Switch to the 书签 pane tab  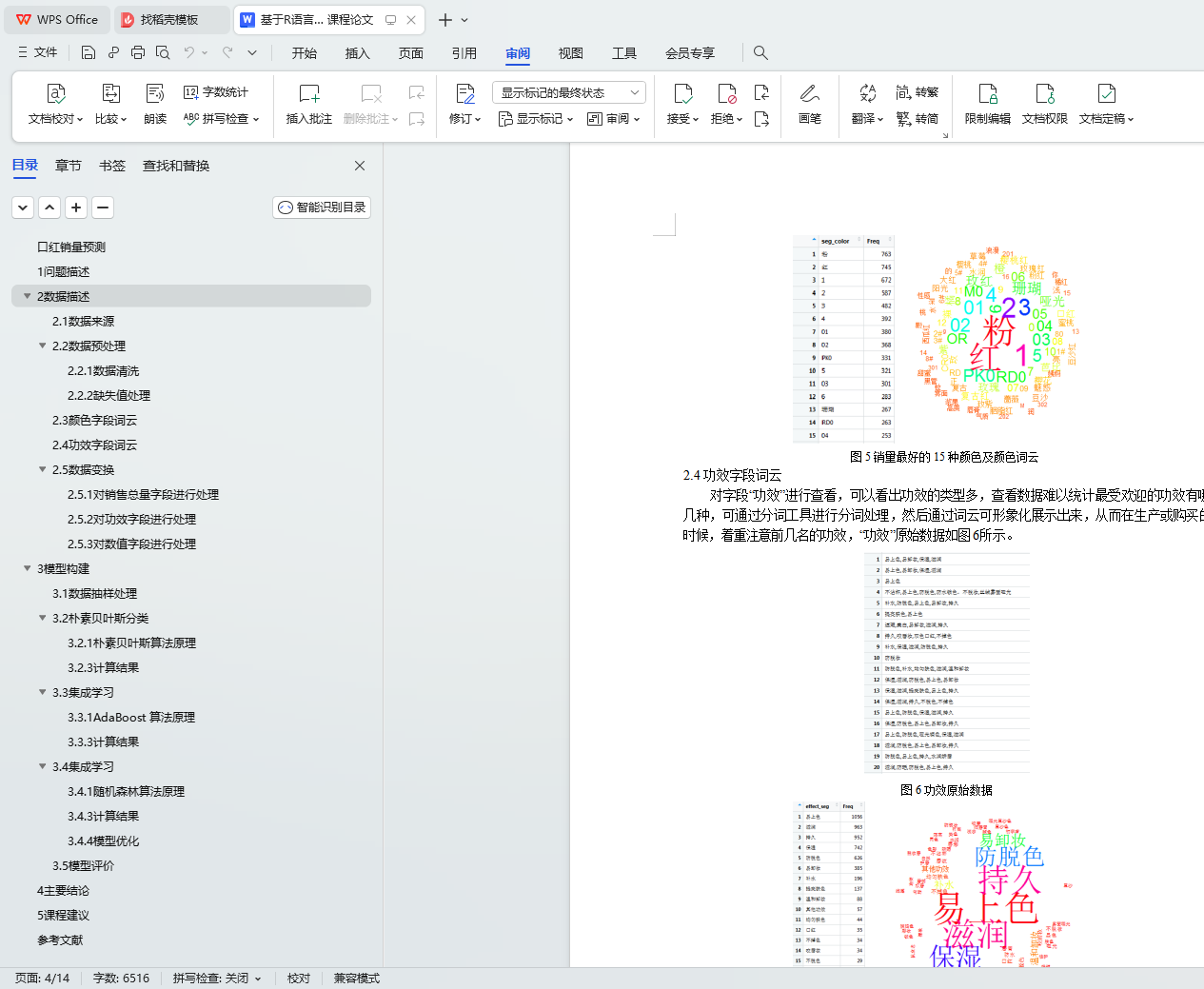(x=112, y=166)
